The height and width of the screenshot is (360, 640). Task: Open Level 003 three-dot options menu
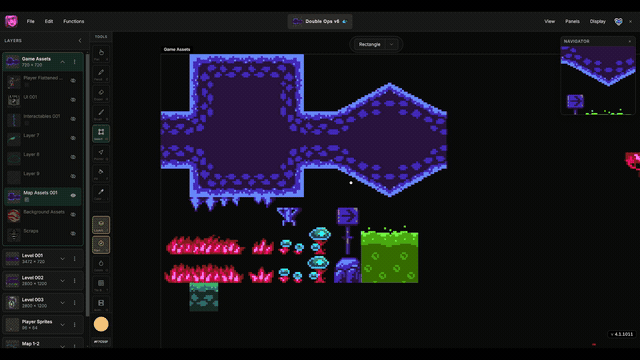74,302
